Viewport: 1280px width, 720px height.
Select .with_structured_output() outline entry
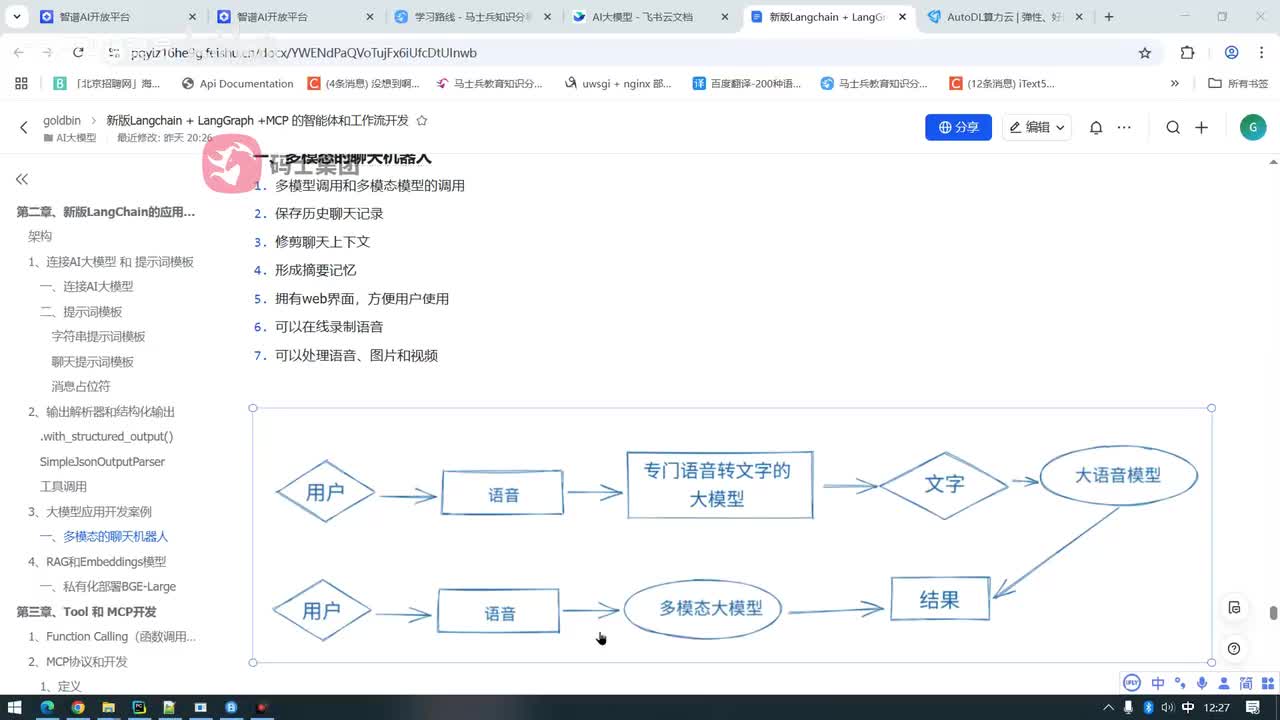tap(106, 437)
